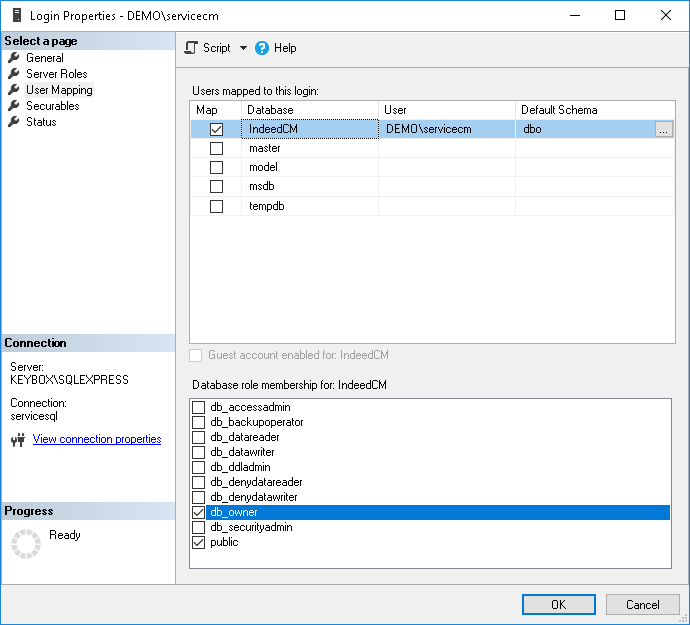Viewport: 690px width, 625px height.
Task: Click the Database column header
Action: tap(310, 110)
